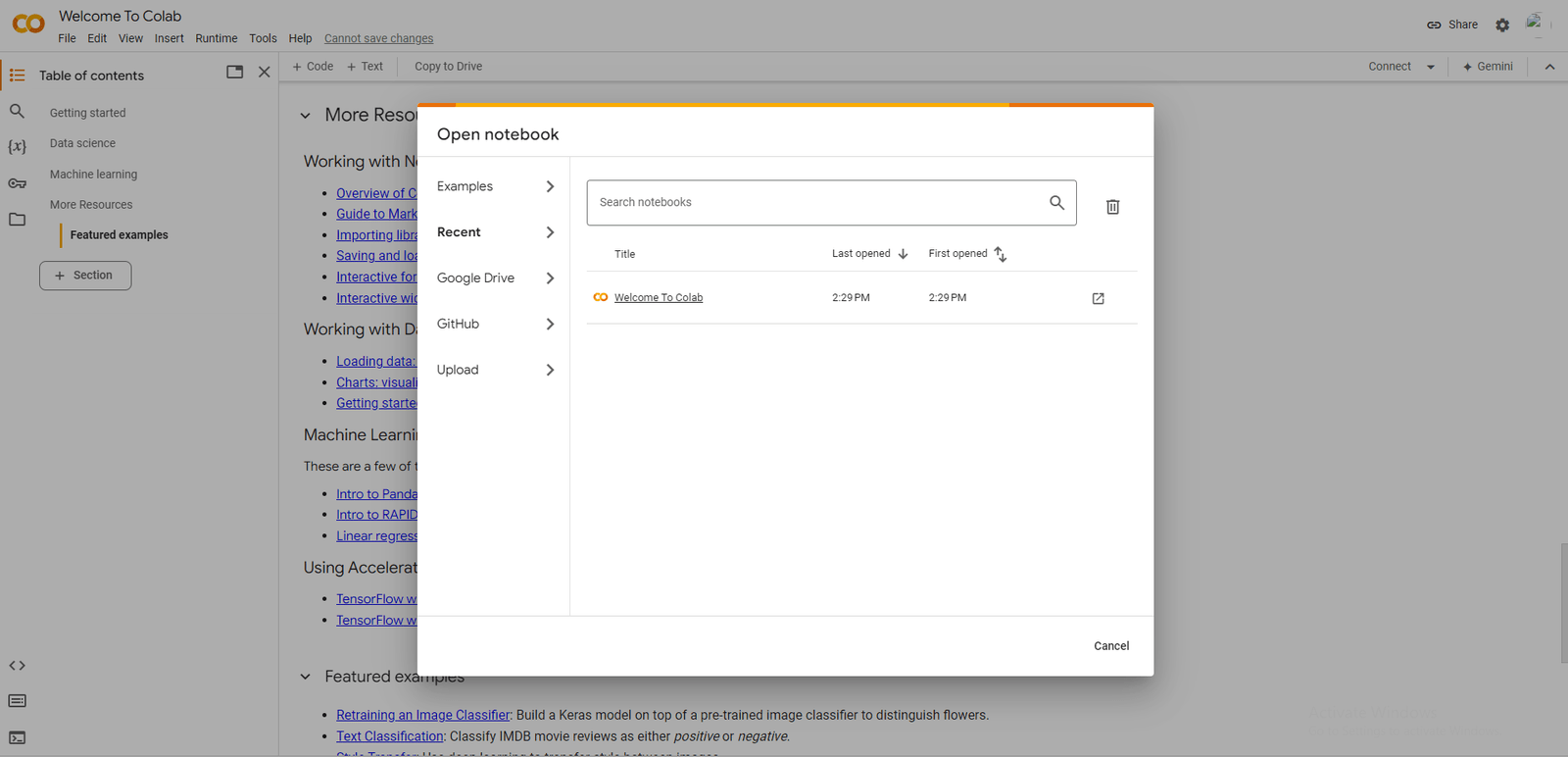The height and width of the screenshot is (757, 1568).
Task: Select the Upload tab
Action: (495, 370)
